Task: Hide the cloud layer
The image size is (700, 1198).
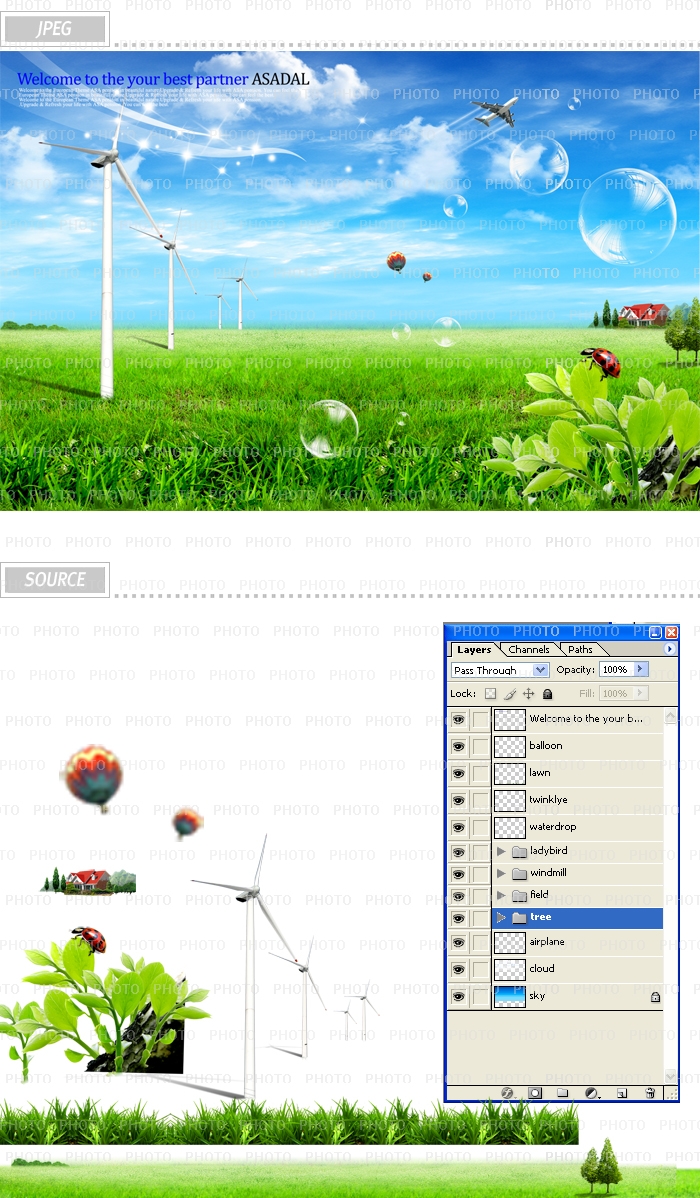Action: (459, 970)
